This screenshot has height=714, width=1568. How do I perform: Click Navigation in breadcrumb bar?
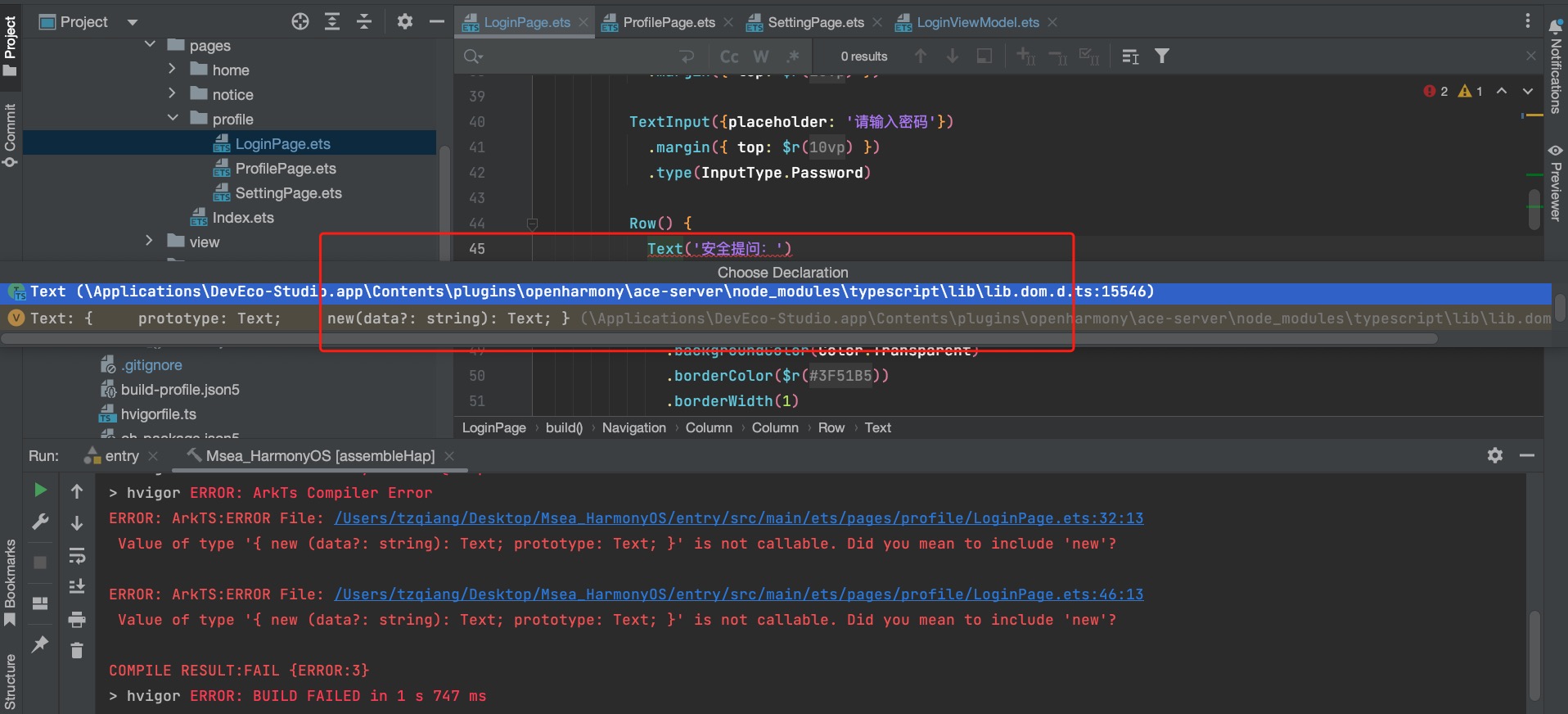tap(634, 427)
